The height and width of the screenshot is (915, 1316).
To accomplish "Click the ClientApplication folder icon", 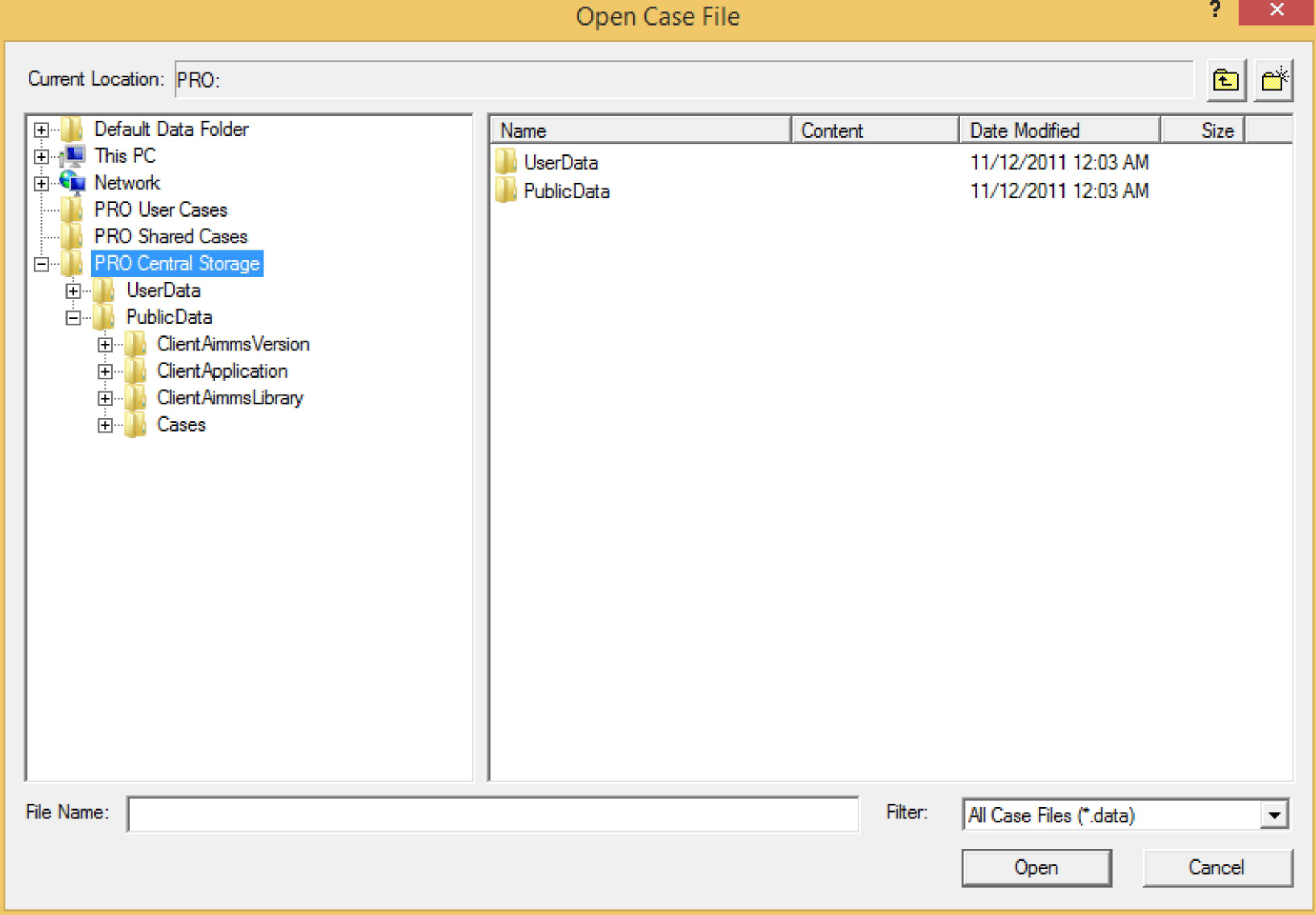I will (x=136, y=371).
